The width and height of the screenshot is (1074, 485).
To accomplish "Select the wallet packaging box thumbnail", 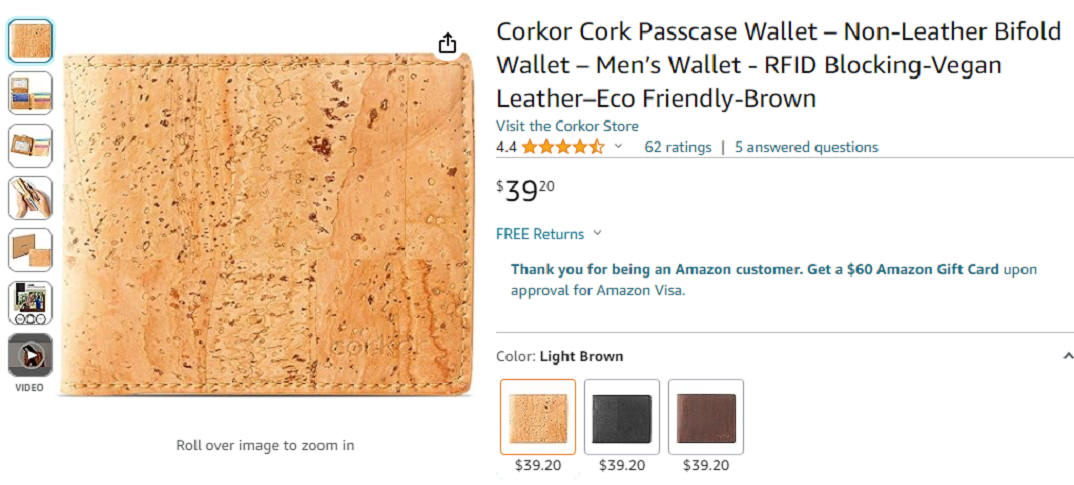I will click(x=30, y=250).
